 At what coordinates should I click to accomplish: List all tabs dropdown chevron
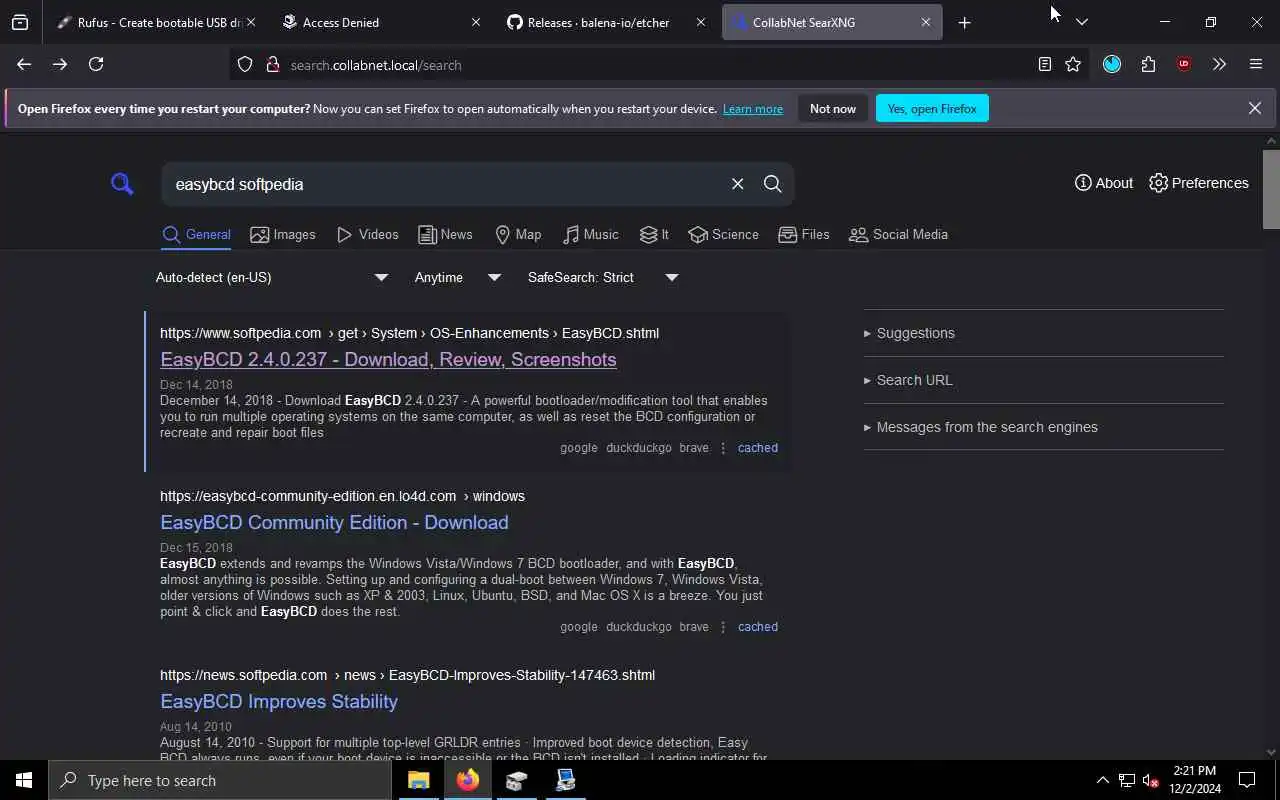click(x=1081, y=22)
